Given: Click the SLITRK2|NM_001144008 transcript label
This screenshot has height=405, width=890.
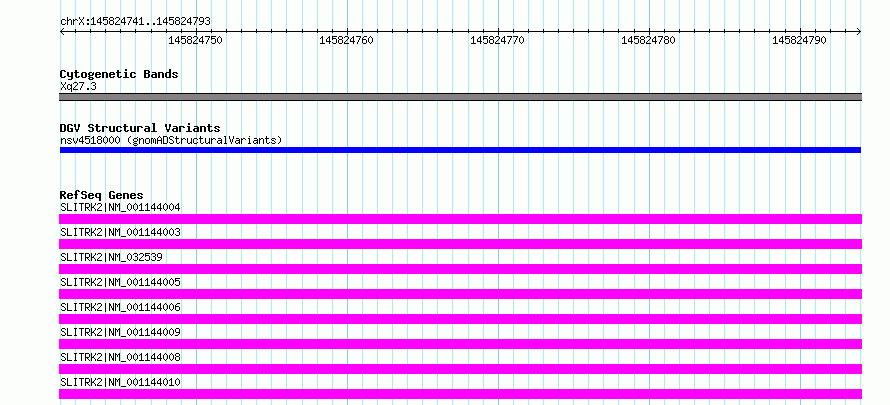Looking at the screenshot, I should 120,357.
